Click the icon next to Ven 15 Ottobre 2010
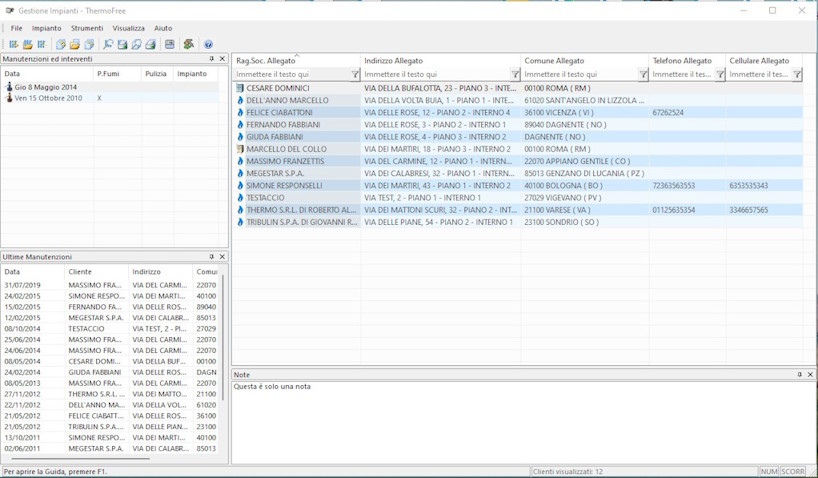The height and width of the screenshot is (478, 818). click(9, 98)
